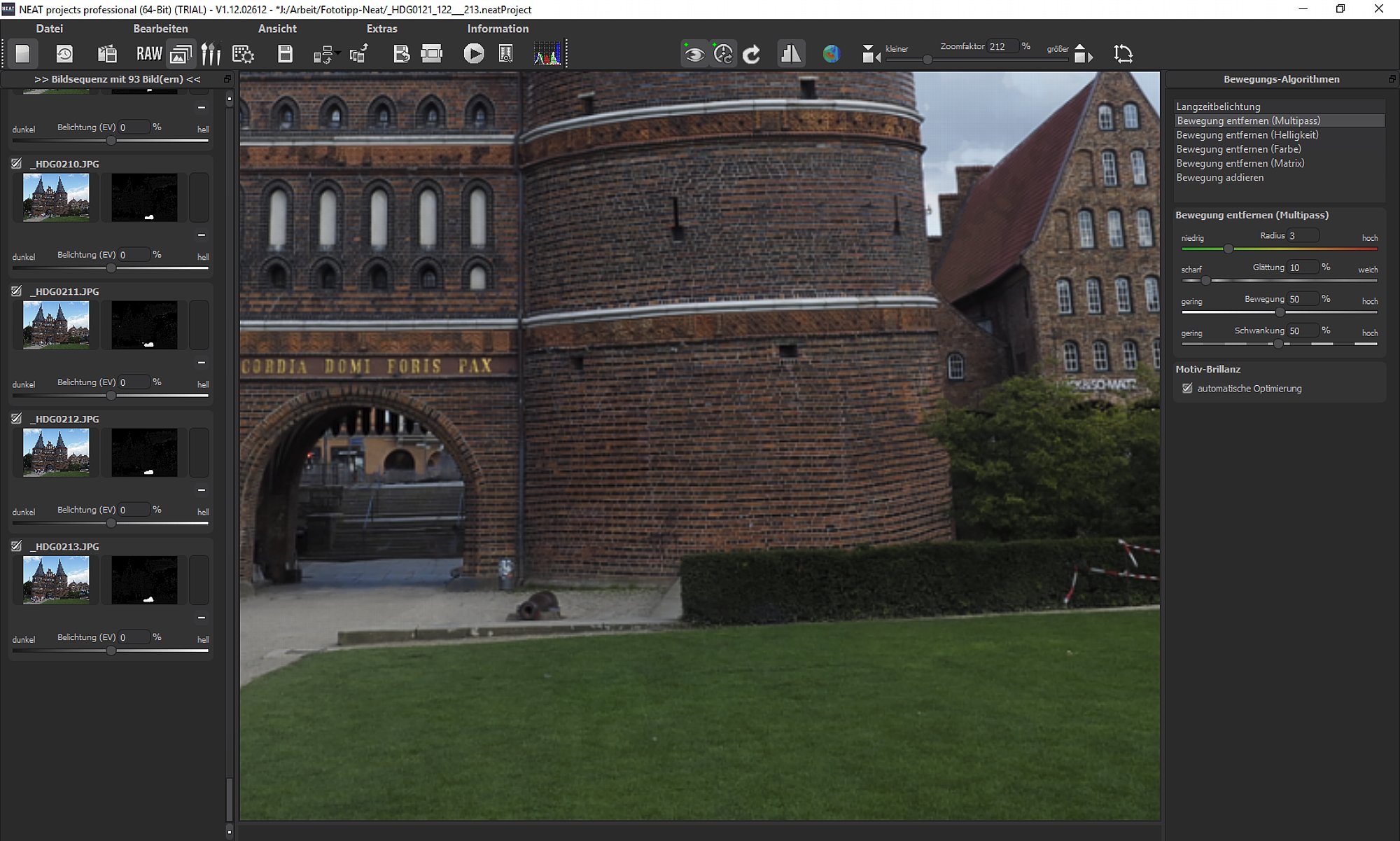
Task: Open batch processing calendar-gear icon
Action: pos(243,54)
